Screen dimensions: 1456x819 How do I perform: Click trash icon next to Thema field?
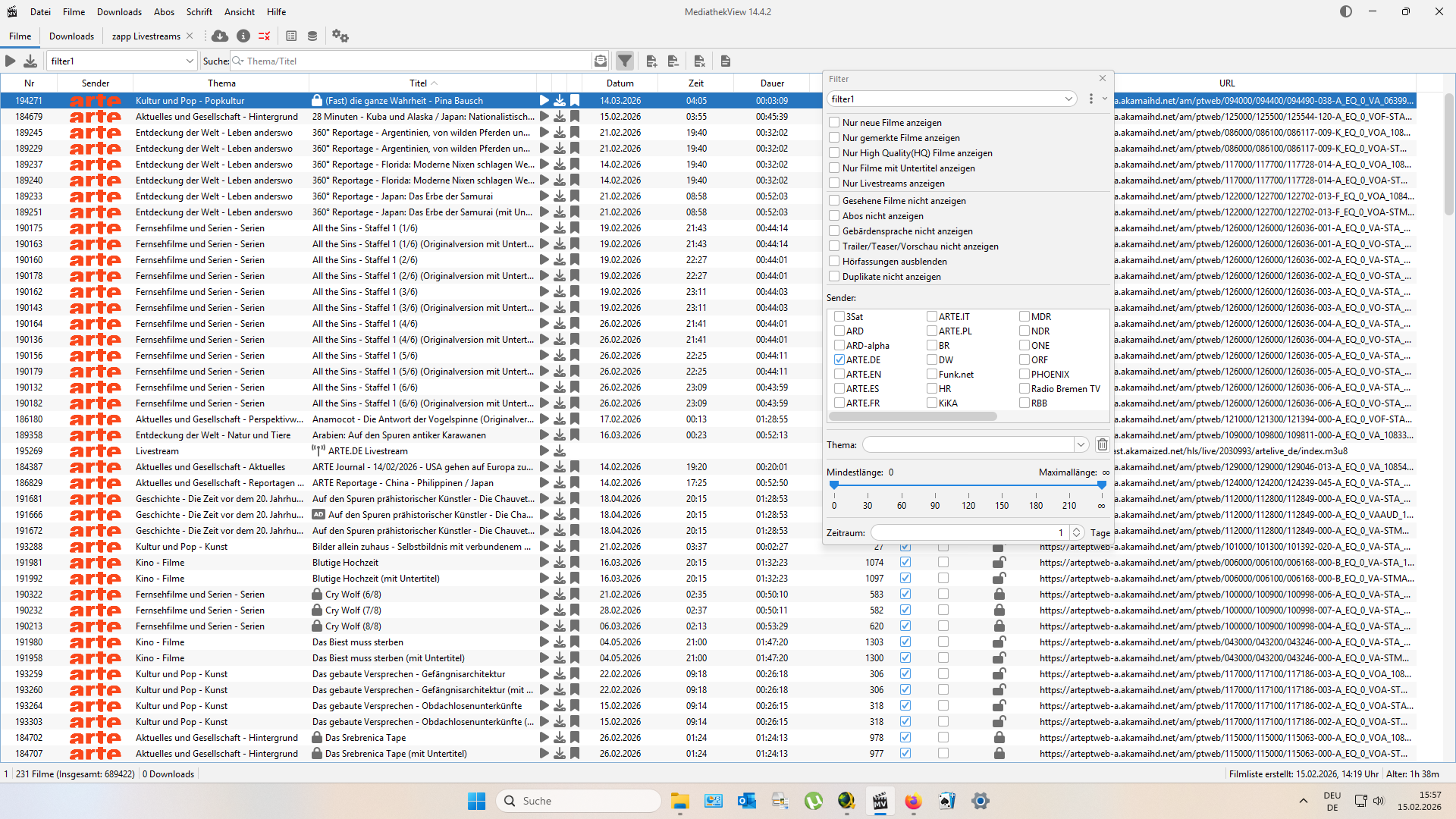point(1102,444)
